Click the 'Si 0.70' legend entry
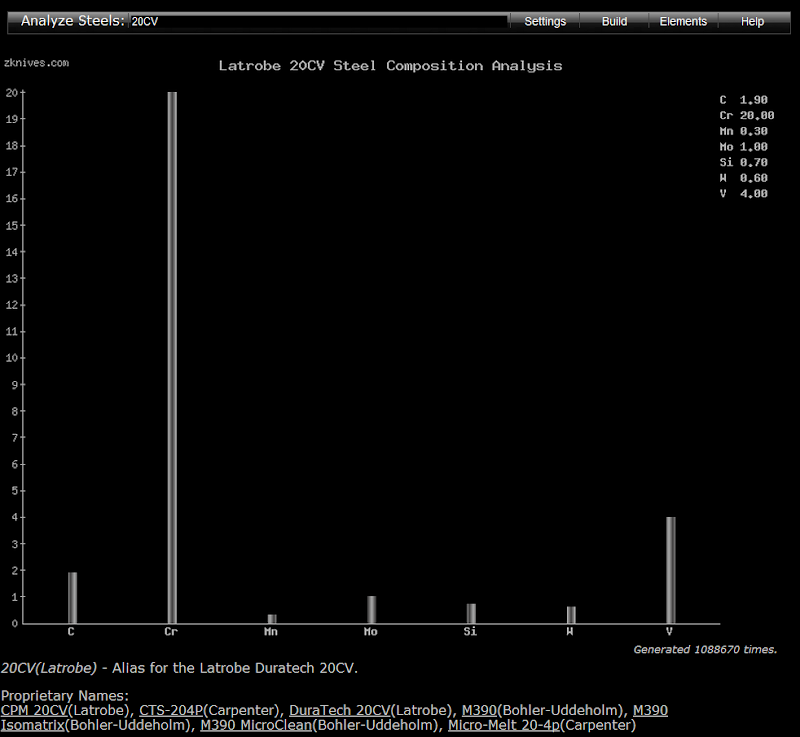 pos(743,162)
